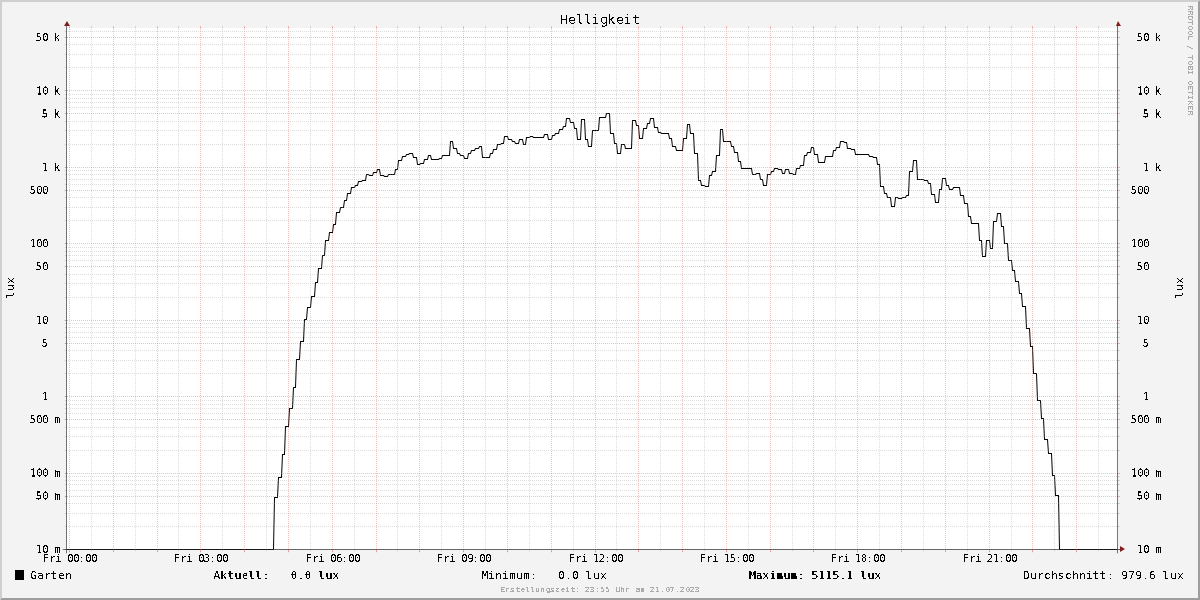This screenshot has height=600, width=1200.
Task: Click the "50 k" label on left axis
Action: pos(46,37)
